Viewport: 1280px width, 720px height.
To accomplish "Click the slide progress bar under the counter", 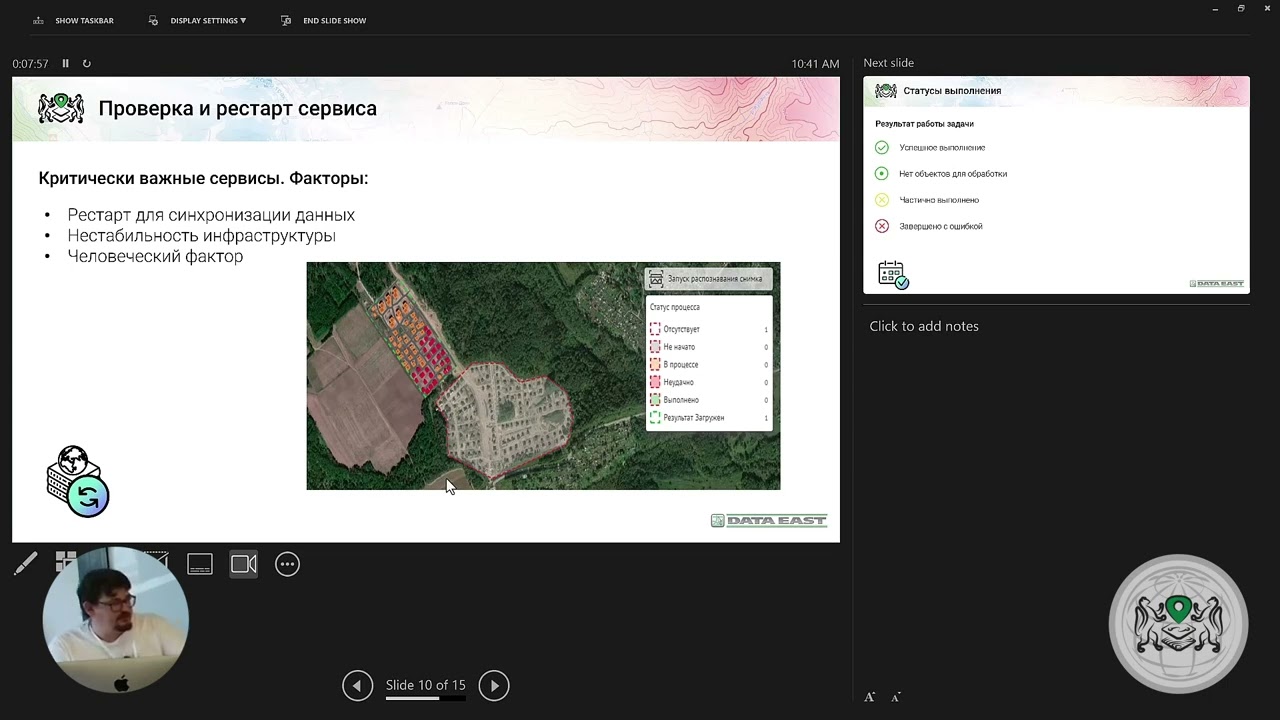I will [426, 698].
